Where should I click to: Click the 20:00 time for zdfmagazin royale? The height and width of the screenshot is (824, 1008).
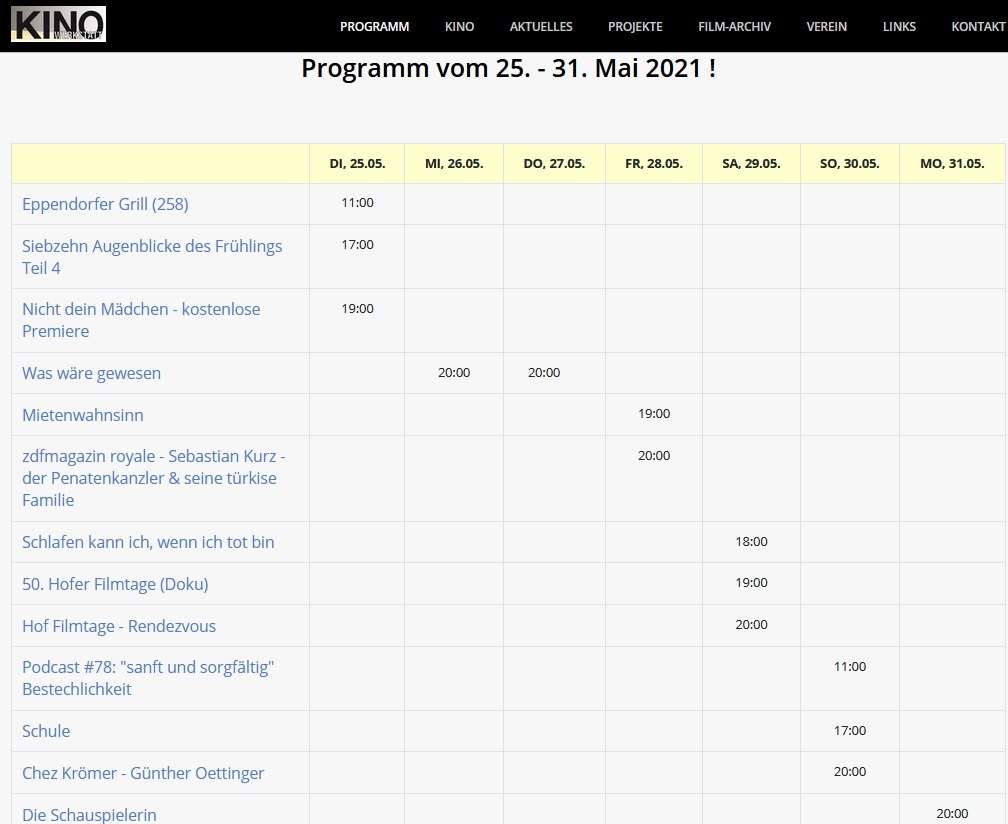pos(654,455)
